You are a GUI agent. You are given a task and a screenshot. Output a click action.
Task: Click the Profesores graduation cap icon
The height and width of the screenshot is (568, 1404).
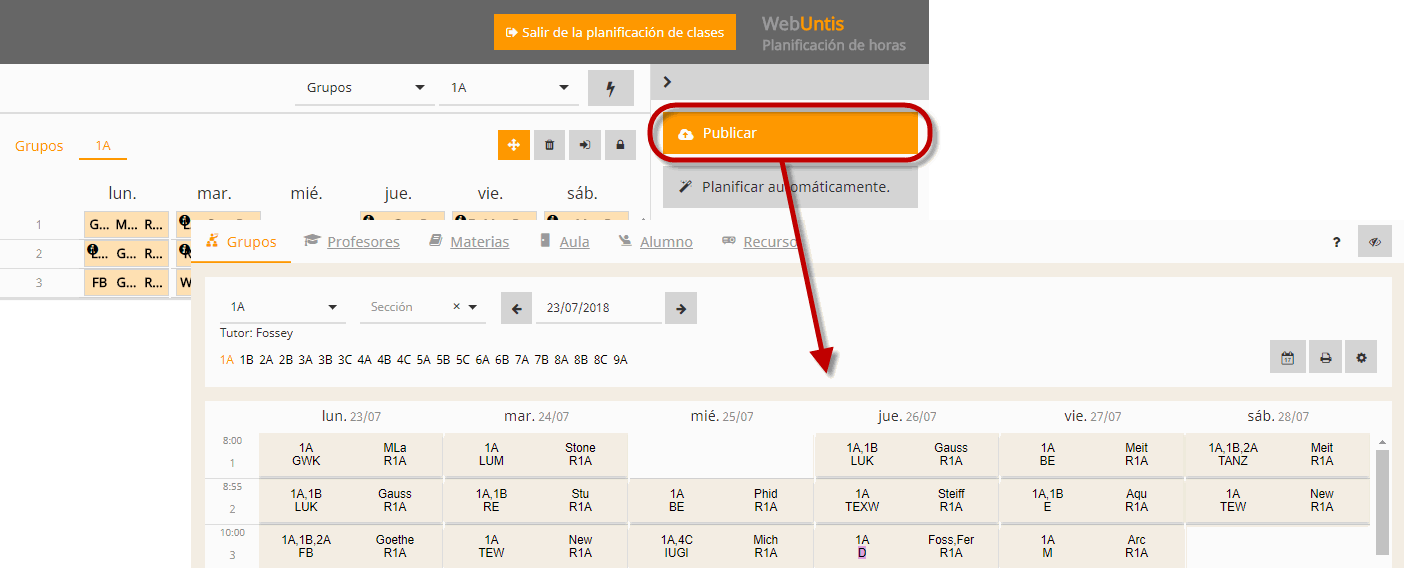pos(312,241)
